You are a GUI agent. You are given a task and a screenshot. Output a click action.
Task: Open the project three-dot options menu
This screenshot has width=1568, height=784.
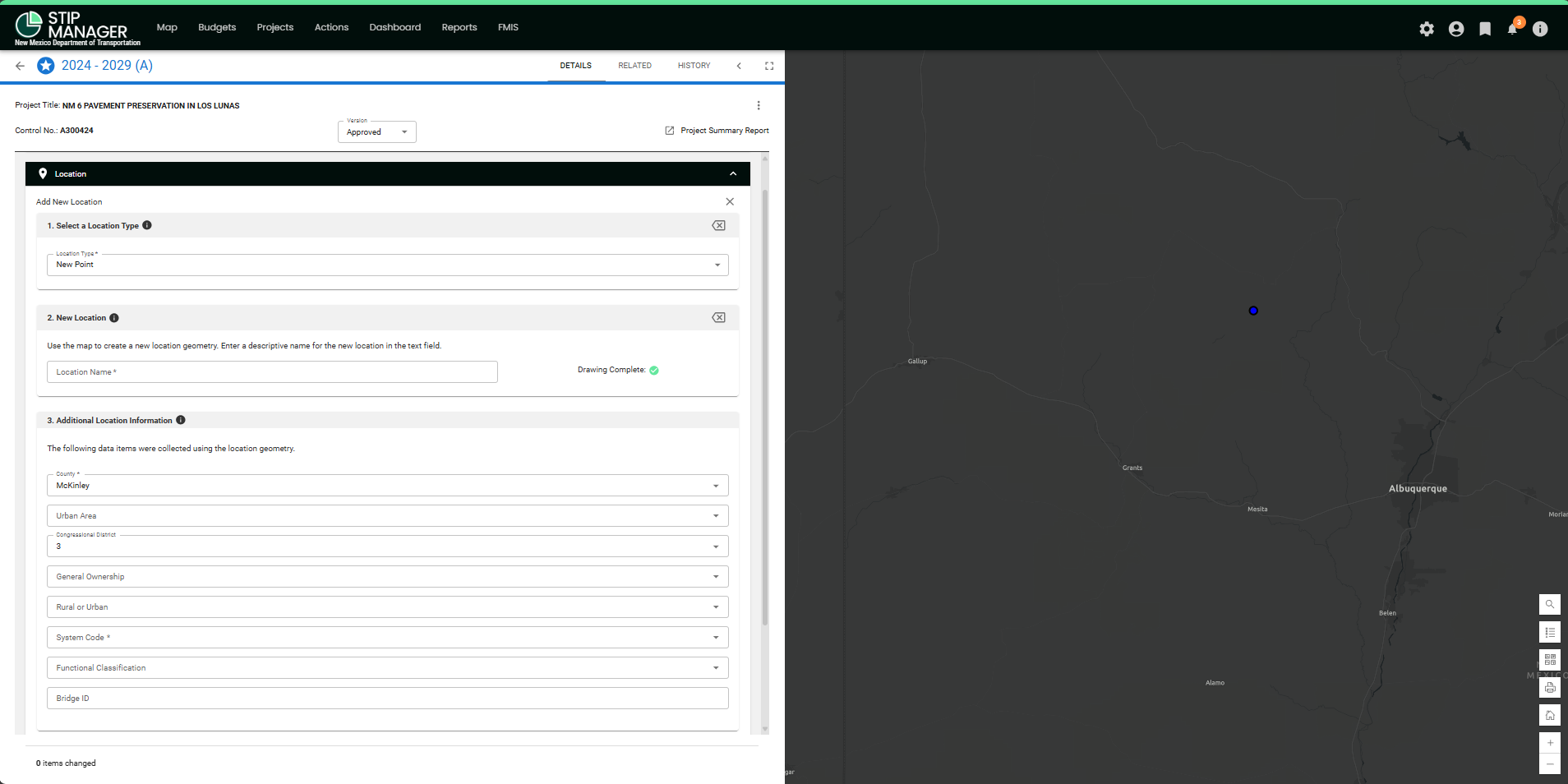coord(759,105)
